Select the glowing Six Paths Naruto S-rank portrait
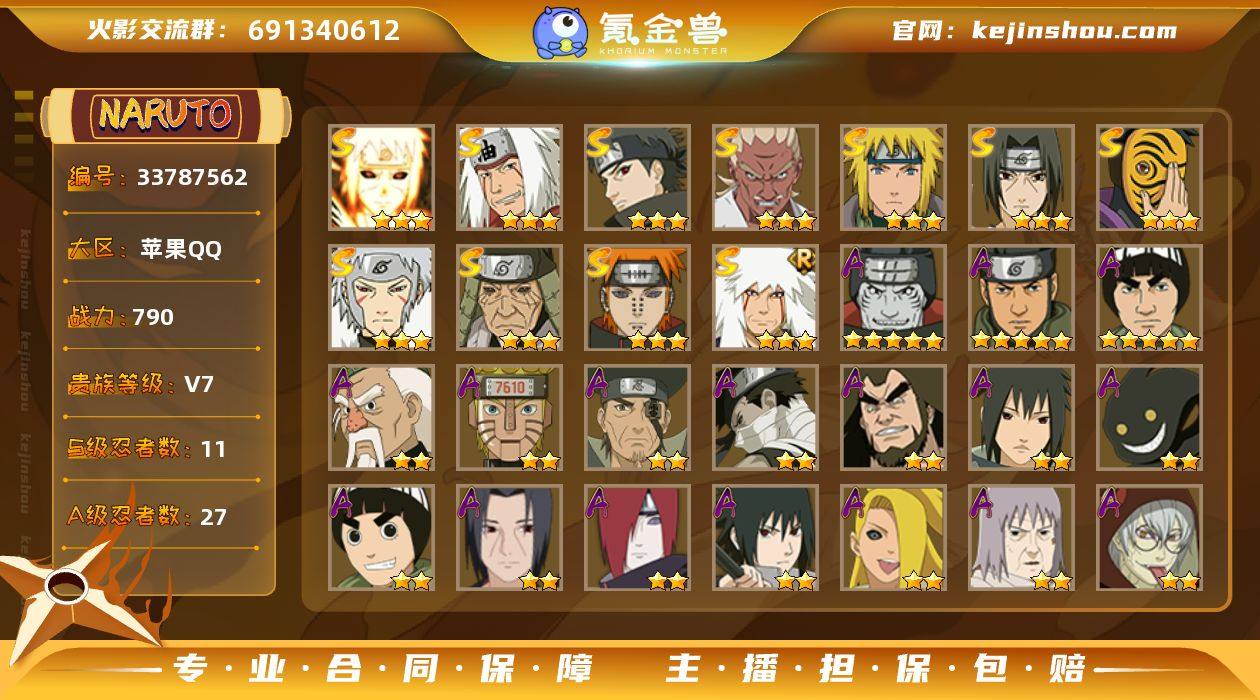The image size is (1260, 700). point(382,178)
